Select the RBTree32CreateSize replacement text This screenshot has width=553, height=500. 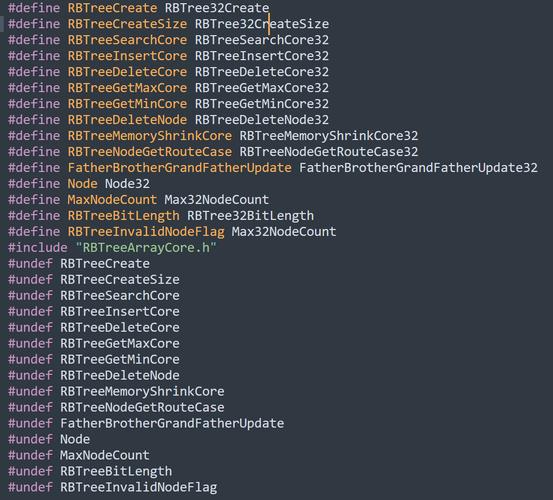[262, 24]
